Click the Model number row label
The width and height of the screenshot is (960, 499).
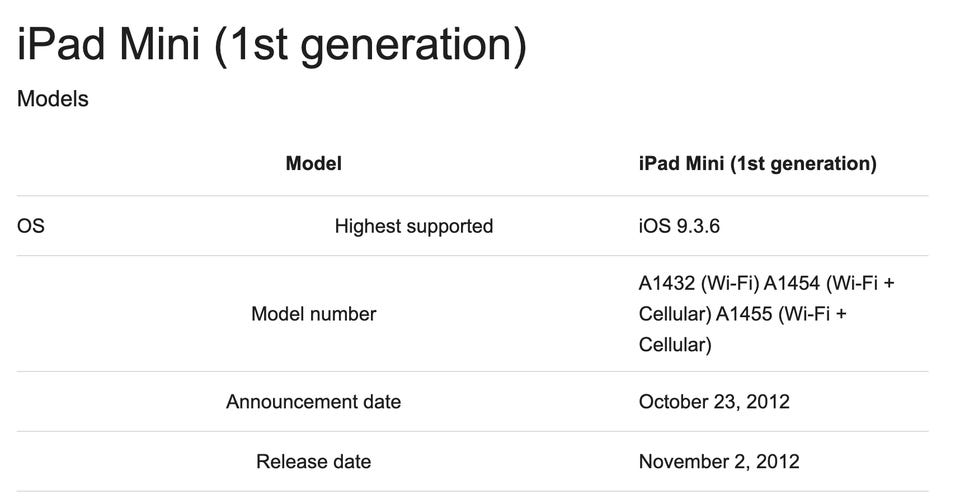tap(313, 314)
